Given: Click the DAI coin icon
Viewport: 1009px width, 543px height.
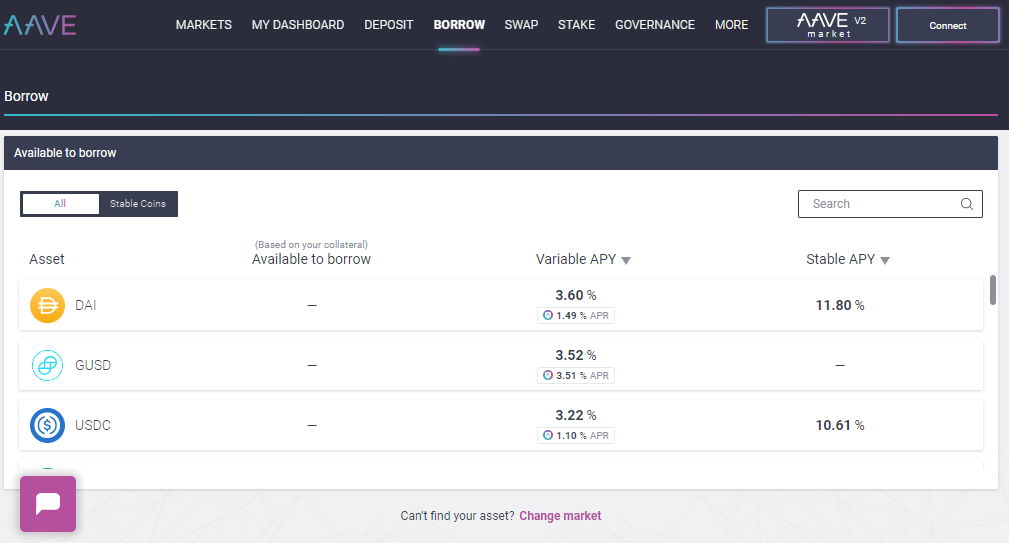Looking at the screenshot, I should (48, 305).
